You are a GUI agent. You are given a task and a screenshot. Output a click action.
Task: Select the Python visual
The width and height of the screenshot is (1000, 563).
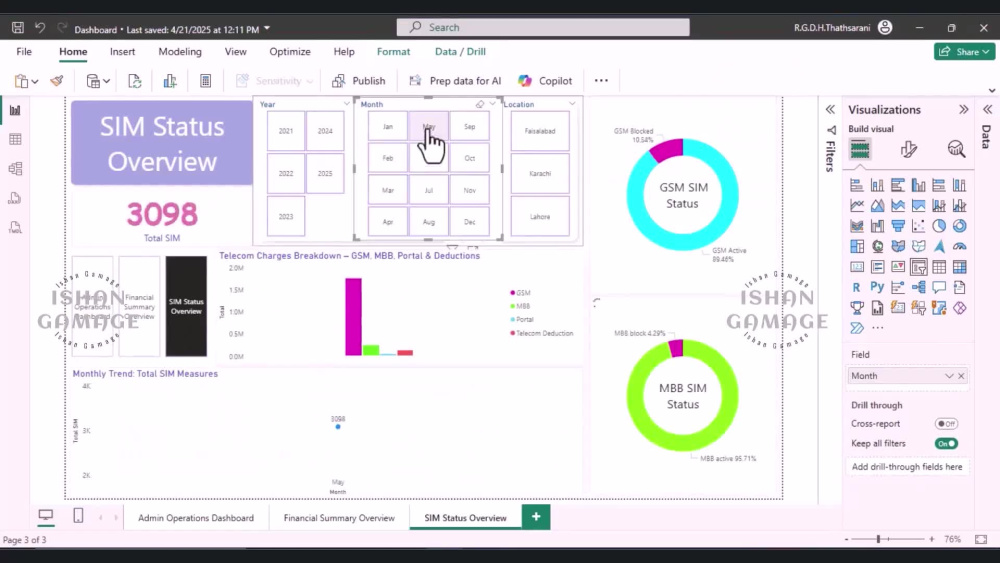tap(878, 288)
